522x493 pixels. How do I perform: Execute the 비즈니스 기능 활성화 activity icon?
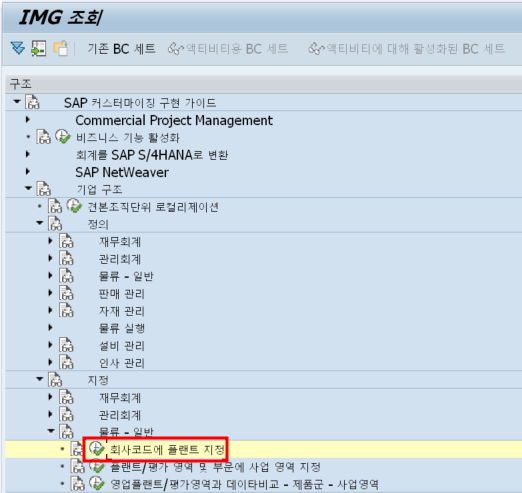(x=63, y=137)
